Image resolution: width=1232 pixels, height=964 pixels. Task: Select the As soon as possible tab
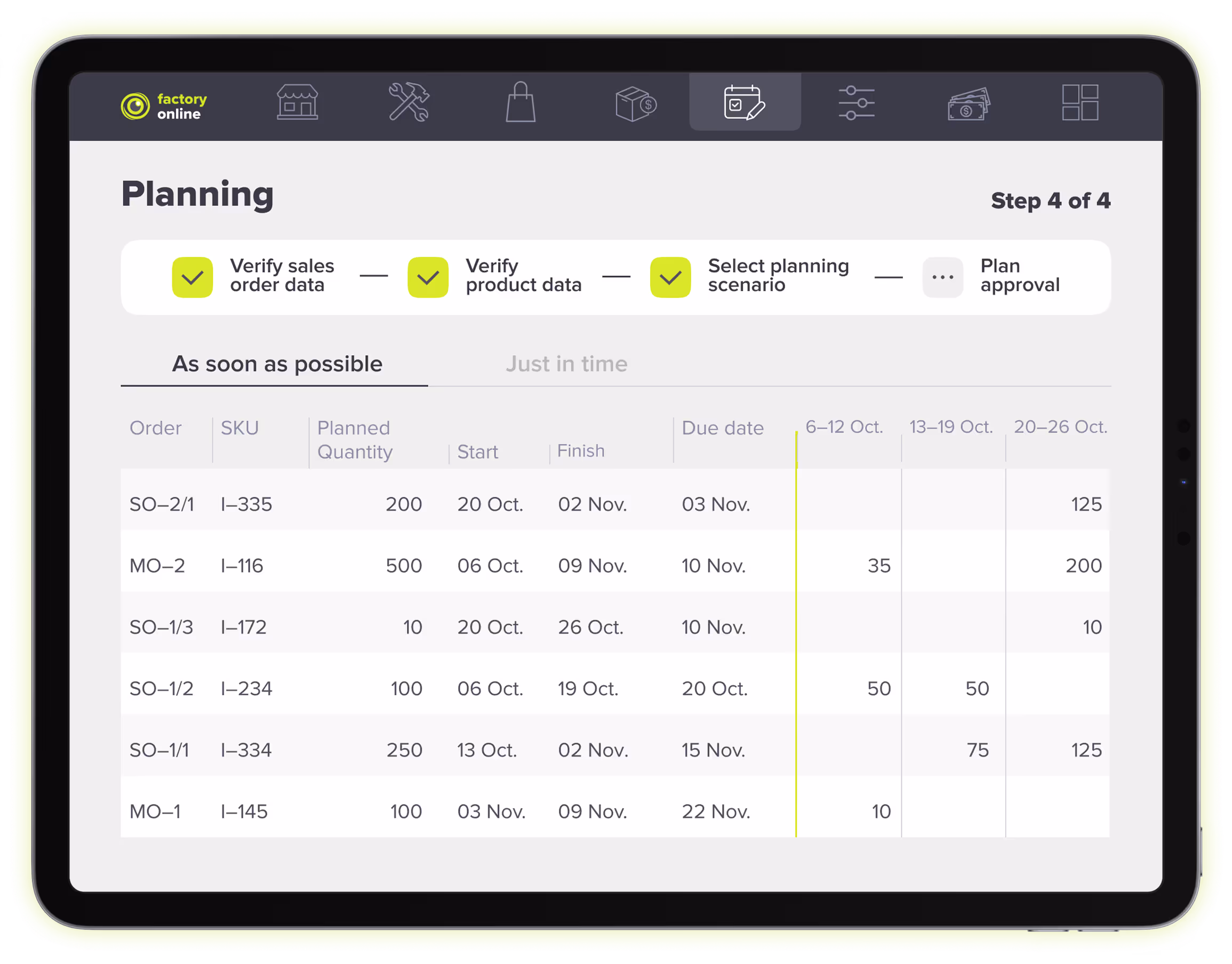277,364
